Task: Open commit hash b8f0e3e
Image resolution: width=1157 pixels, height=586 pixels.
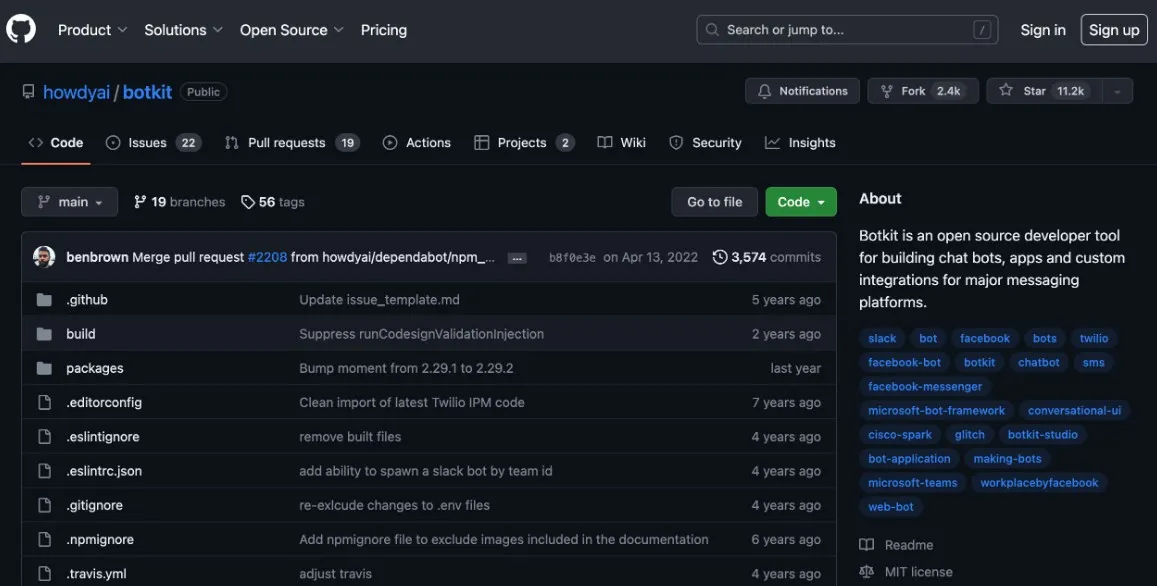Action: tap(572, 258)
